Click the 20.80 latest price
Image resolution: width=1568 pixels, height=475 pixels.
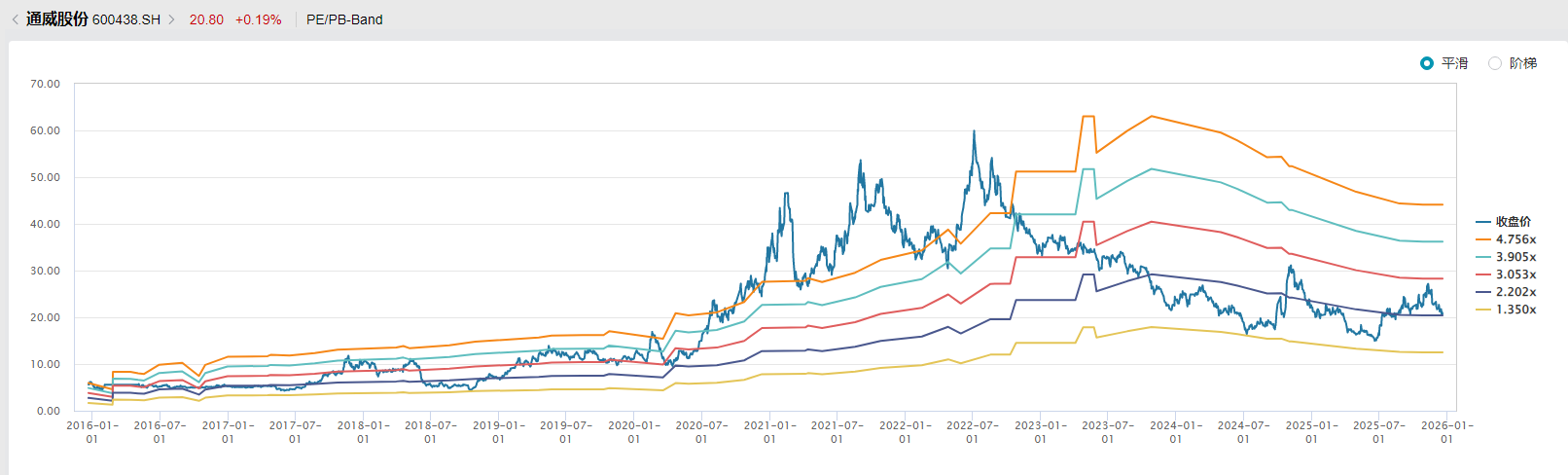[x=206, y=19]
